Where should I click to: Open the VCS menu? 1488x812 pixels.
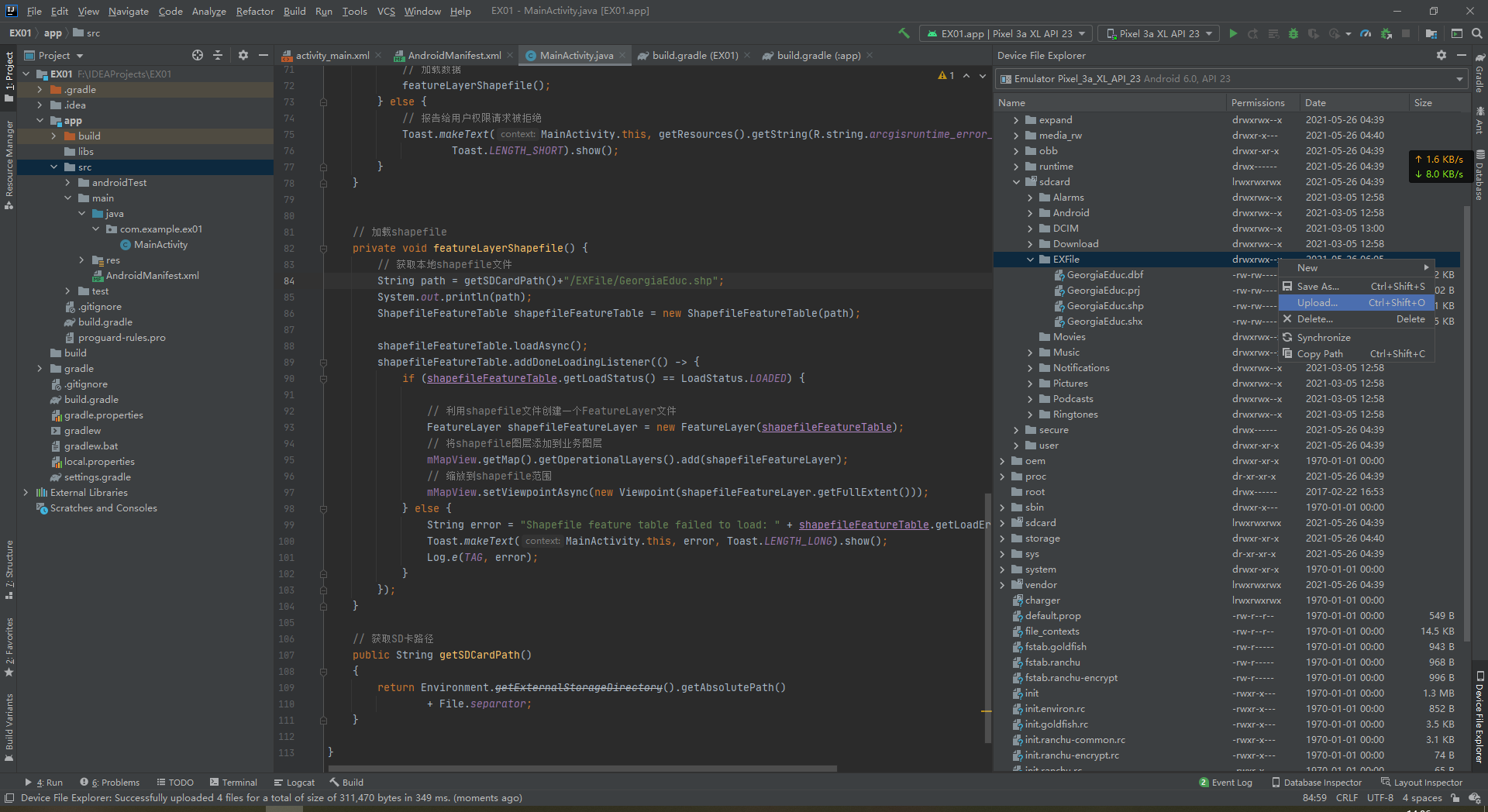pyautogui.click(x=386, y=11)
